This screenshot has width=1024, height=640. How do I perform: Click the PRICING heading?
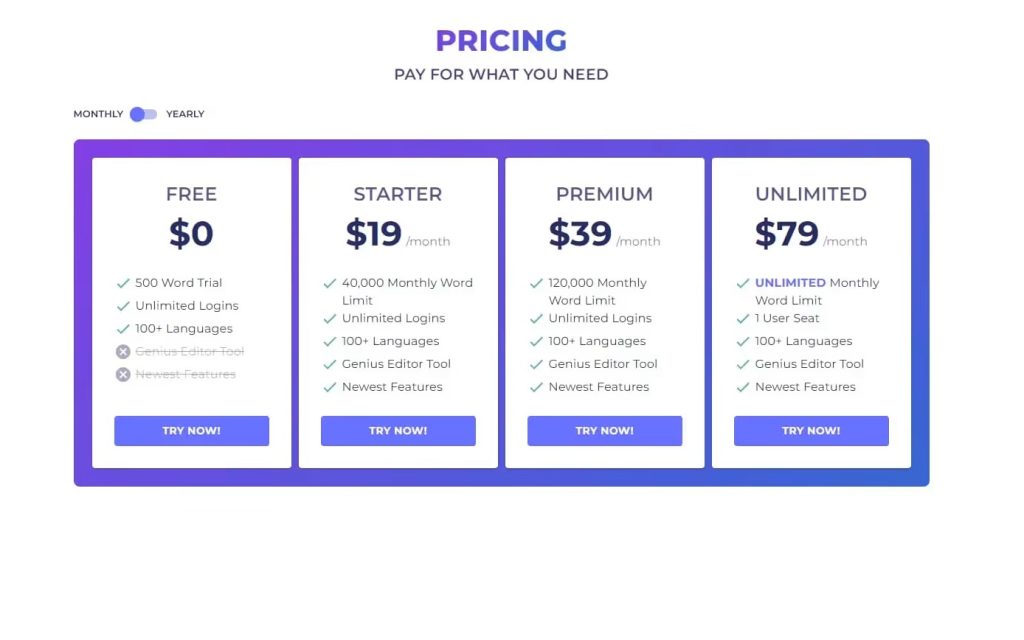tap(501, 41)
